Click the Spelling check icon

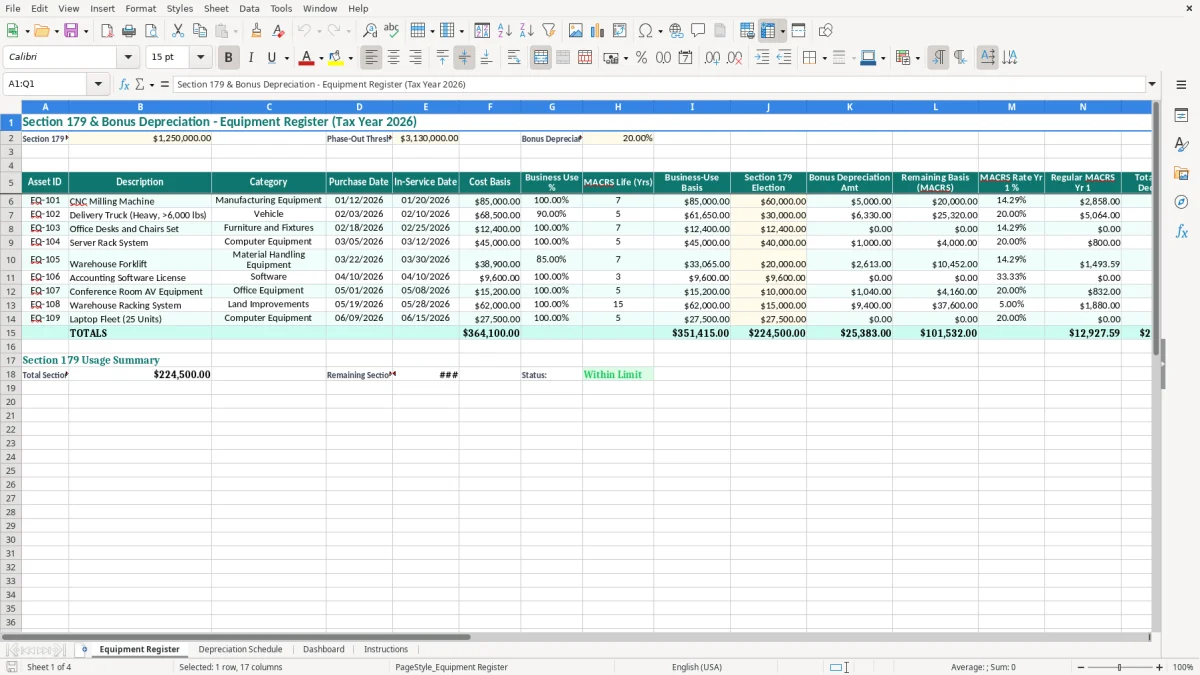(392, 31)
